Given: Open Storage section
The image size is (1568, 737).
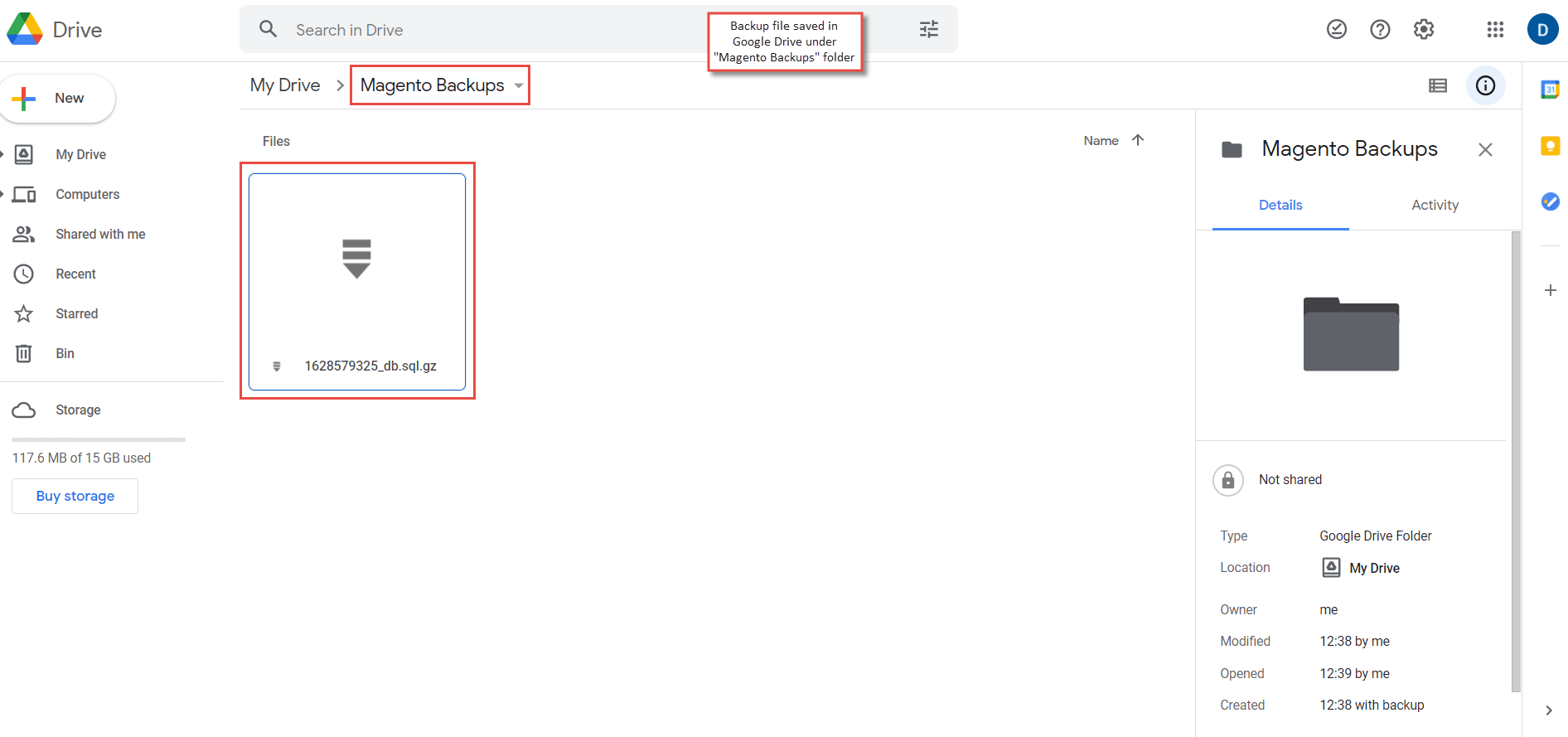Looking at the screenshot, I should coord(78,410).
